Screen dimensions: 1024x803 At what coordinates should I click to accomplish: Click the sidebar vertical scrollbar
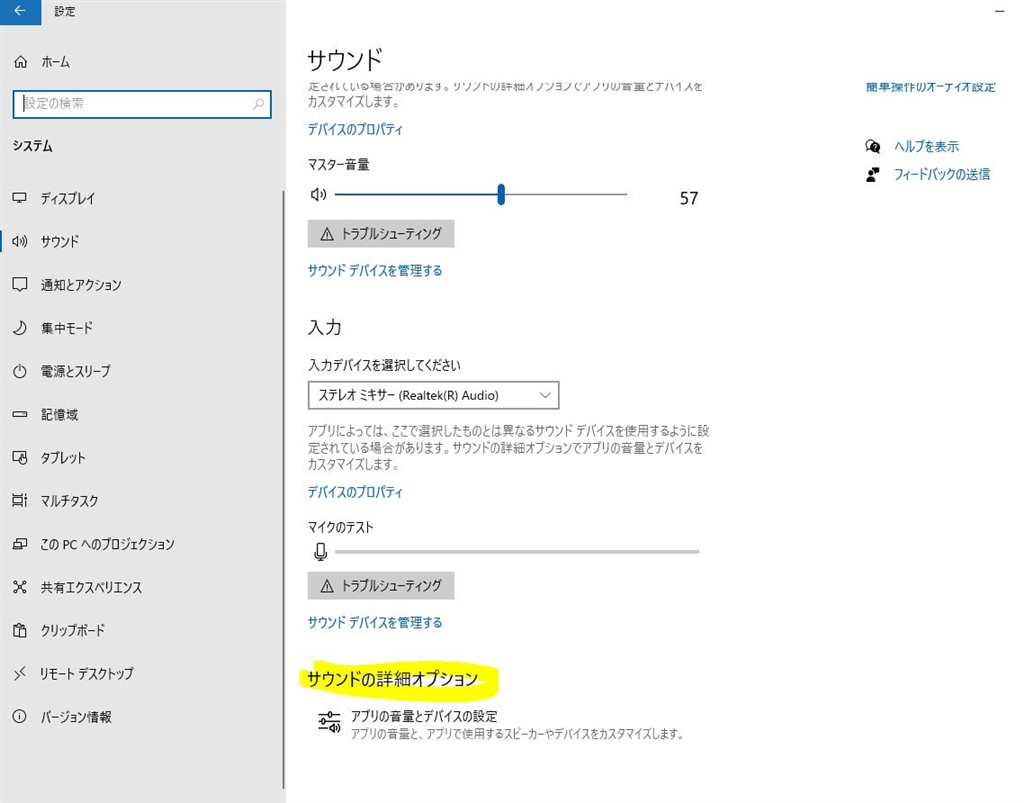pos(283,490)
